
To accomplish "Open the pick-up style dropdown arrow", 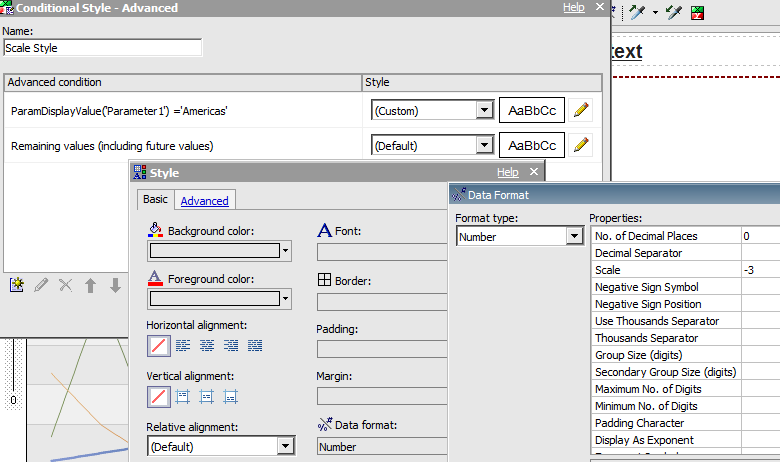I will [655, 12].
